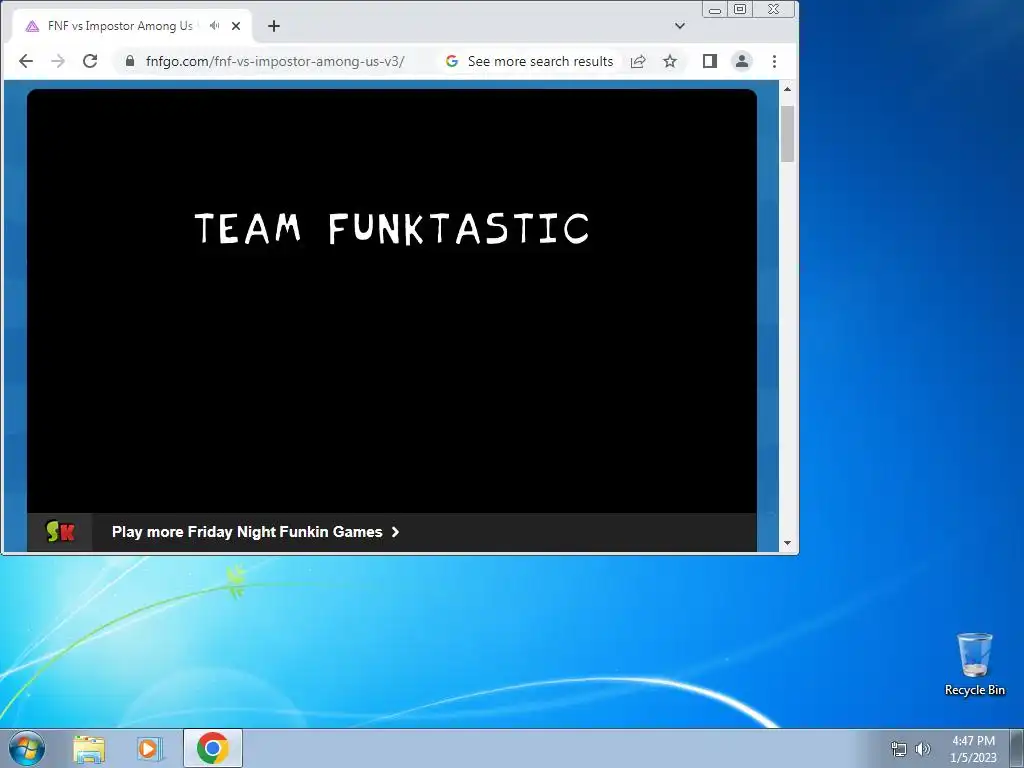
Task: Click the scrollbar up arrow
Action: (787, 89)
